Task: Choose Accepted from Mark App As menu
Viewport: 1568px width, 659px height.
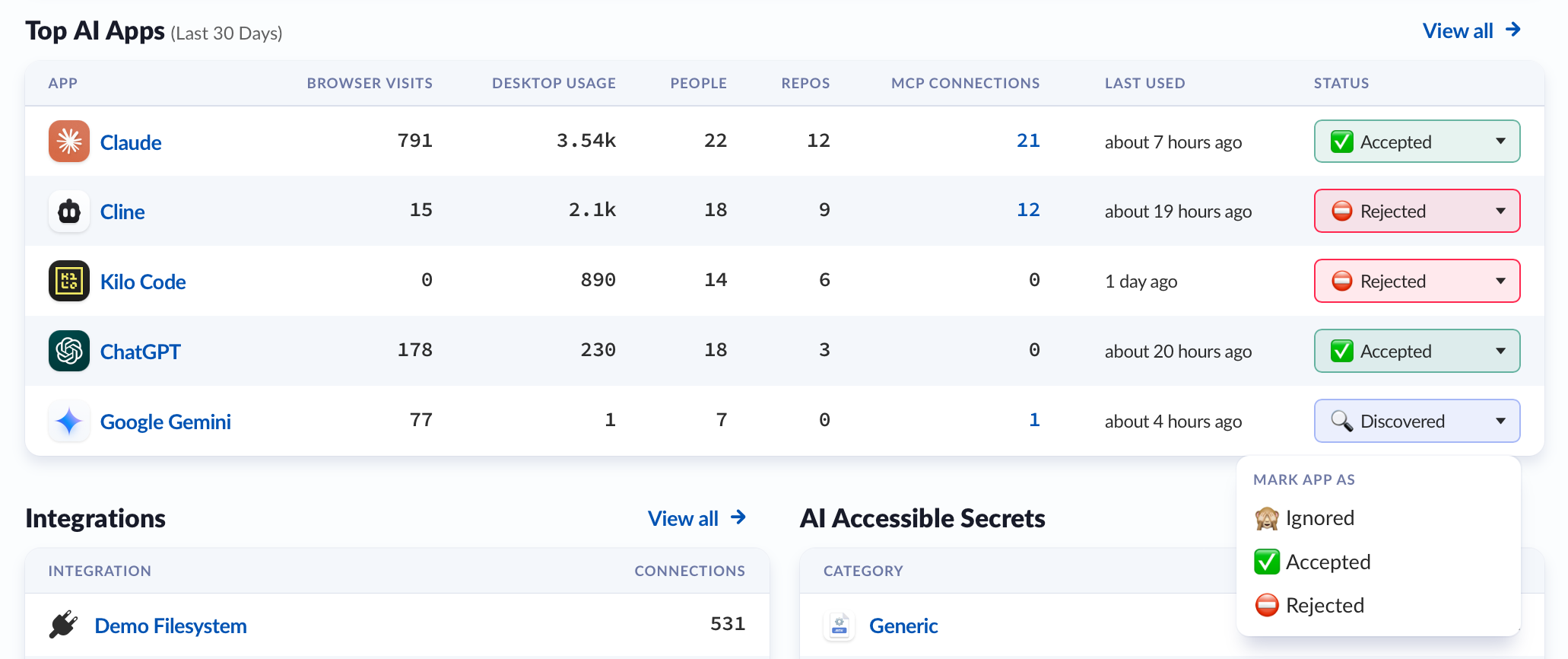Action: click(1312, 562)
